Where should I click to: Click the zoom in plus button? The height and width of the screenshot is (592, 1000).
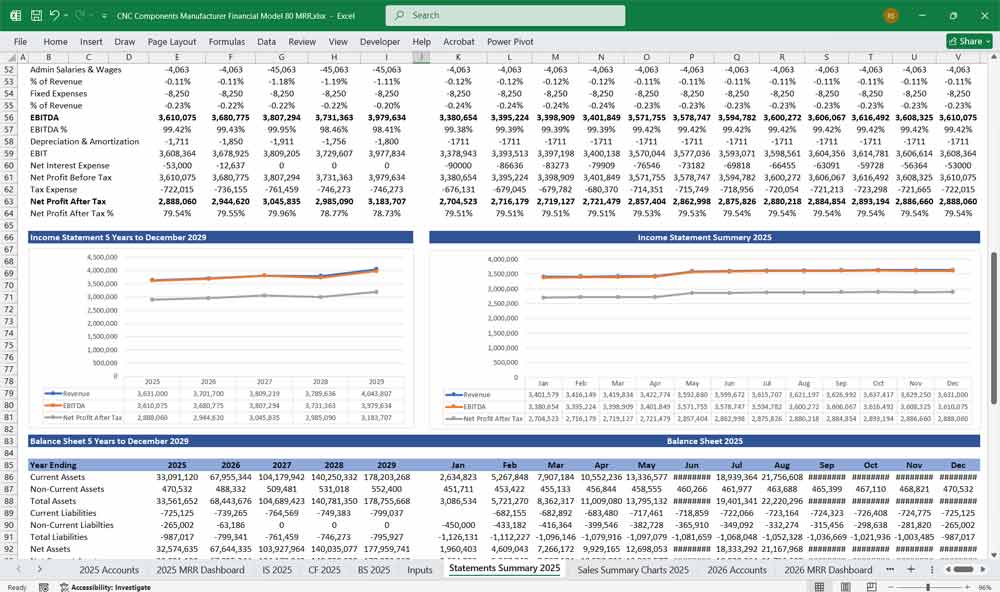[968, 587]
